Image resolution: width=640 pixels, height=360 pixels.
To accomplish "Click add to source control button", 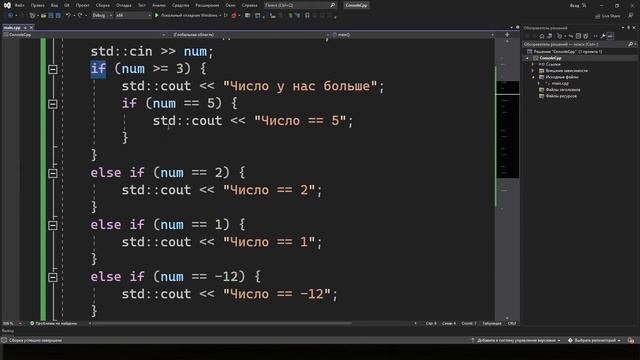I will 516,340.
